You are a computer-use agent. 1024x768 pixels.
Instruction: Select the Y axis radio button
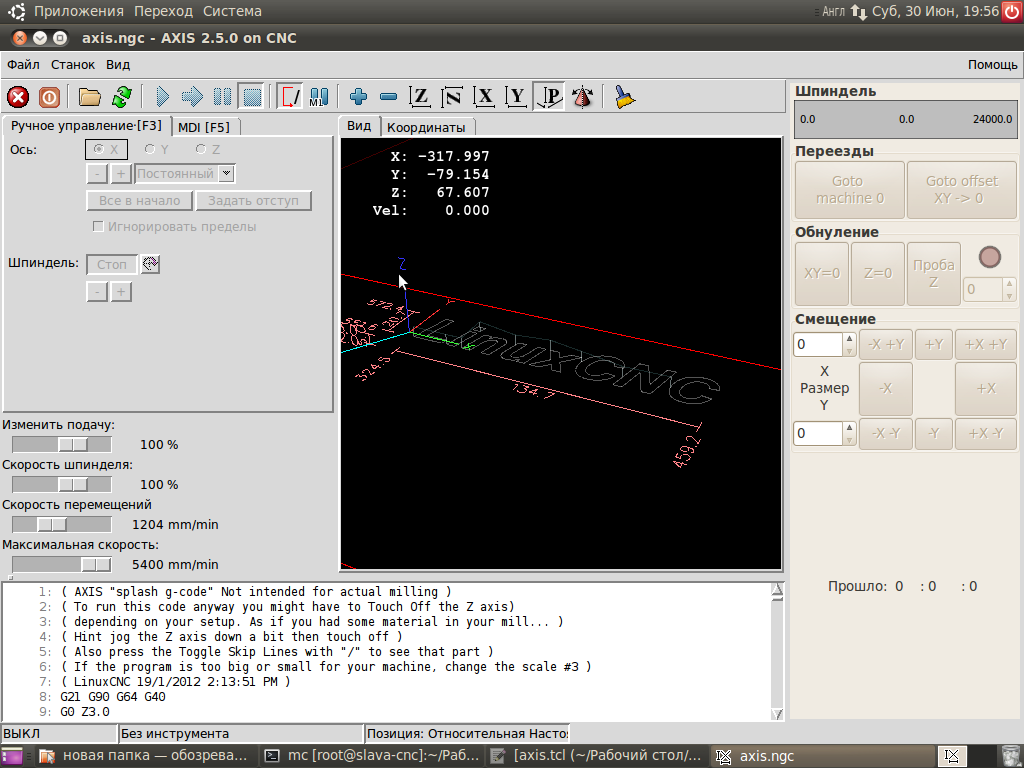150,149
